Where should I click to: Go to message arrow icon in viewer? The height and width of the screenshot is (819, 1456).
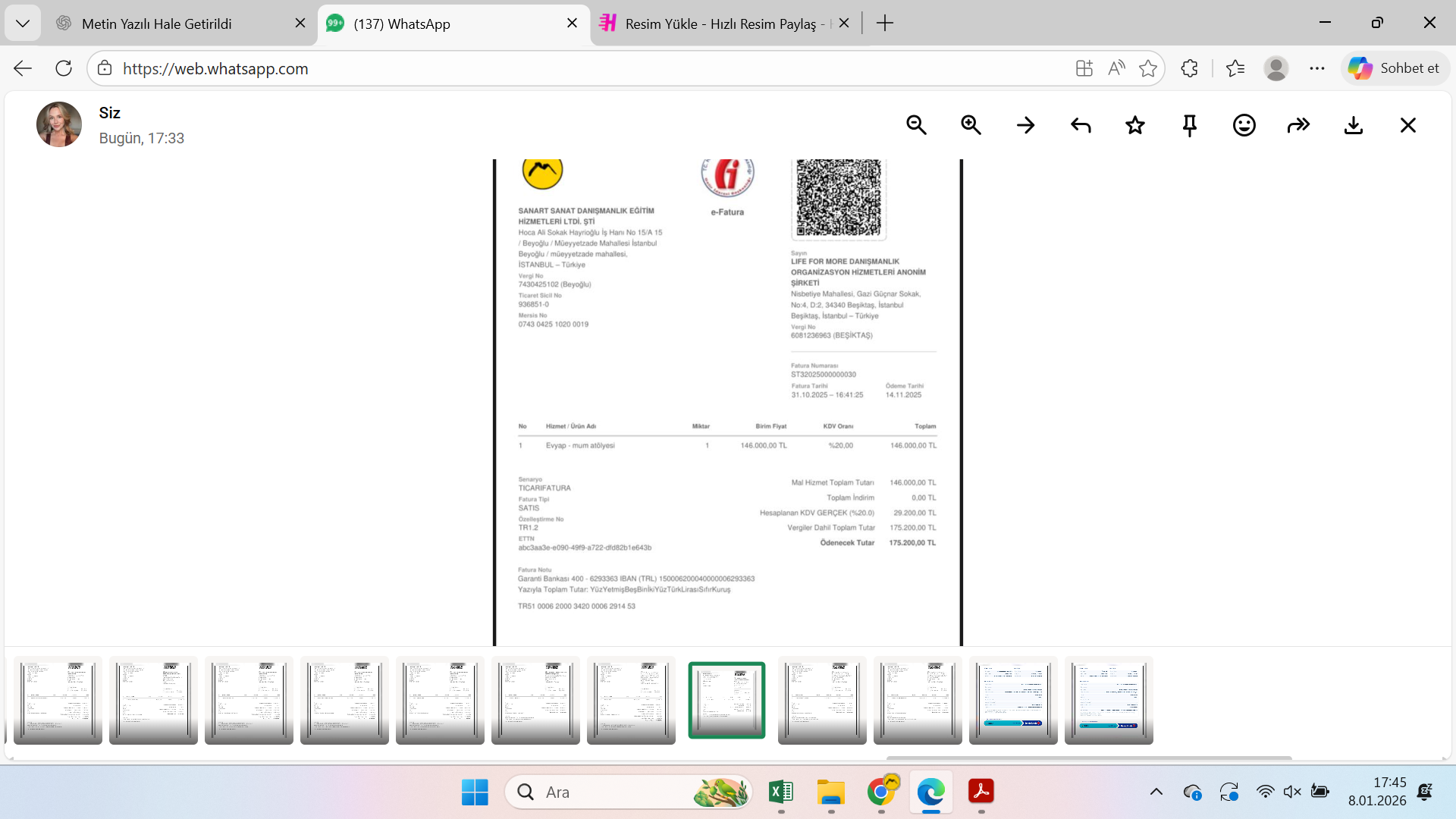(x=1025, y=125)
